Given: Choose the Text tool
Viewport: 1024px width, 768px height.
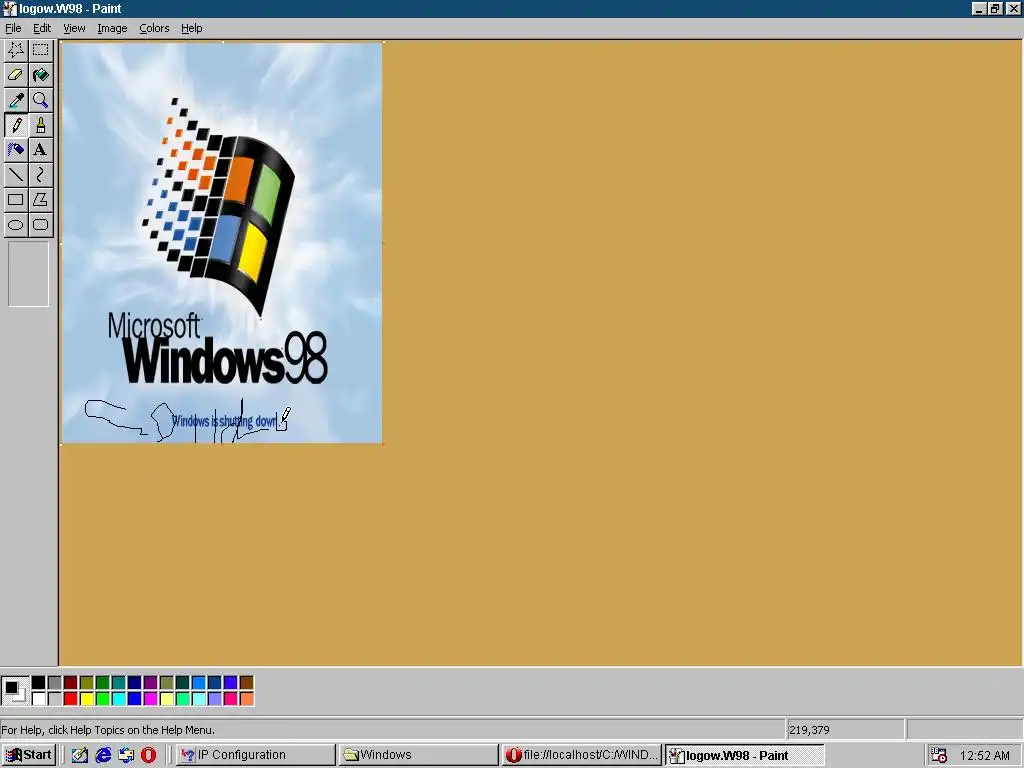Looking at the screenshot, I should pyautogui.click(x=40, y=150).
